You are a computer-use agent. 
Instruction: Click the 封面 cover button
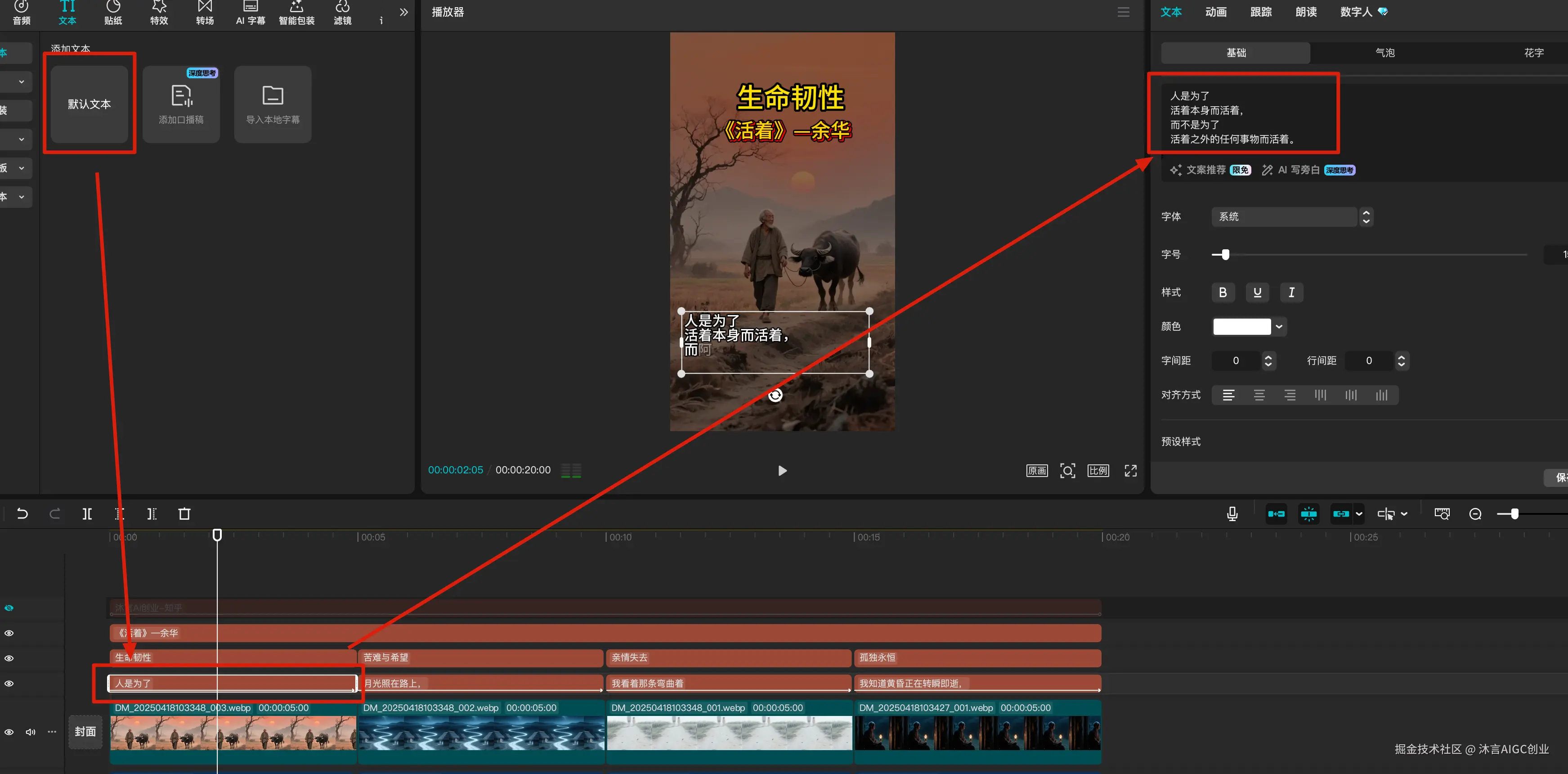point(85,731)
